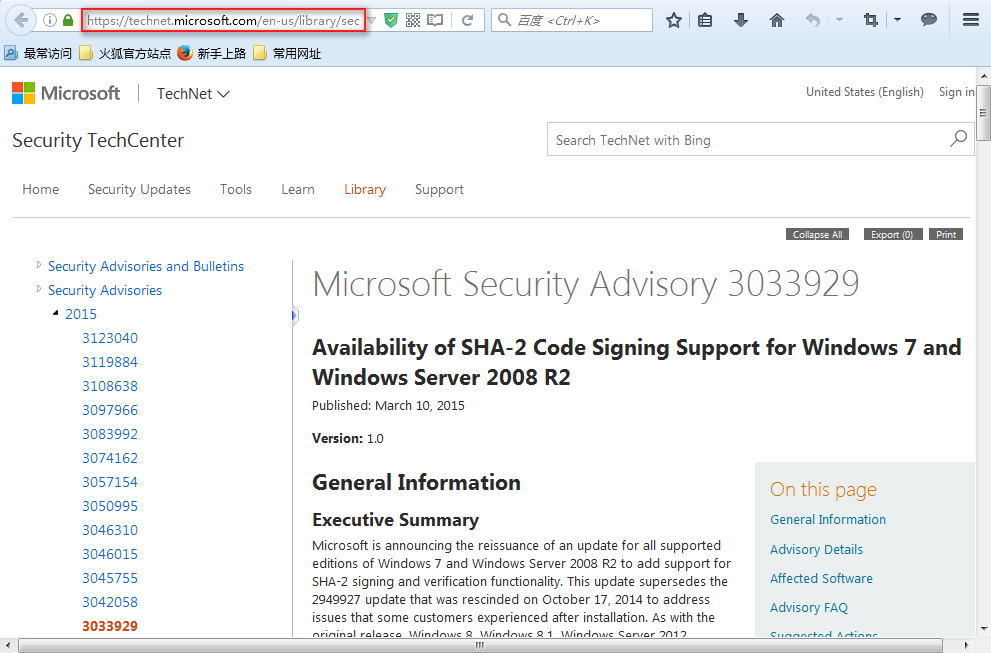Image resolution: width=991 pixels, height=653 pixels.
Task: Show bookmarks list icon
Action: tap(705, 20)
